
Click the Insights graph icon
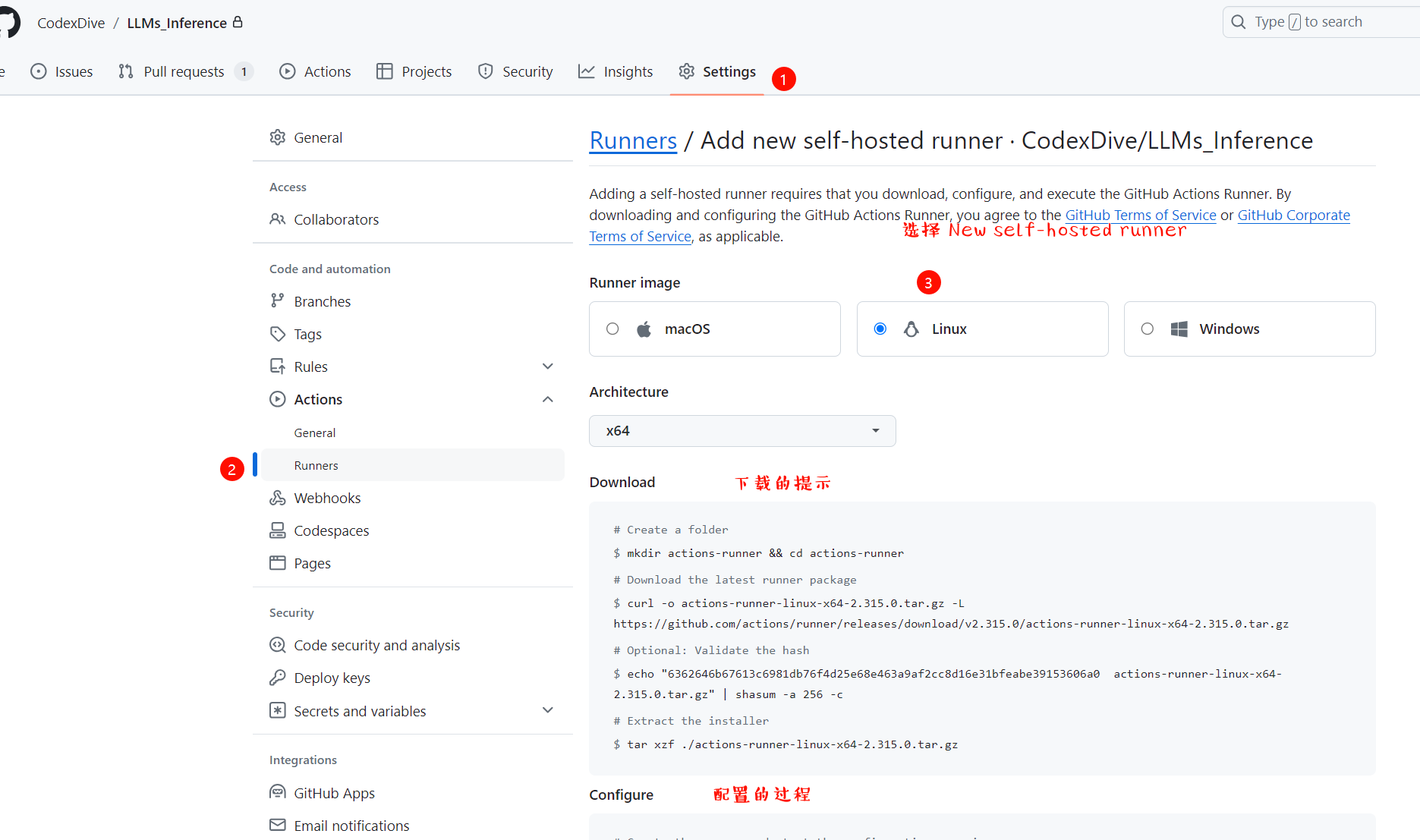[x=587, y=71]
